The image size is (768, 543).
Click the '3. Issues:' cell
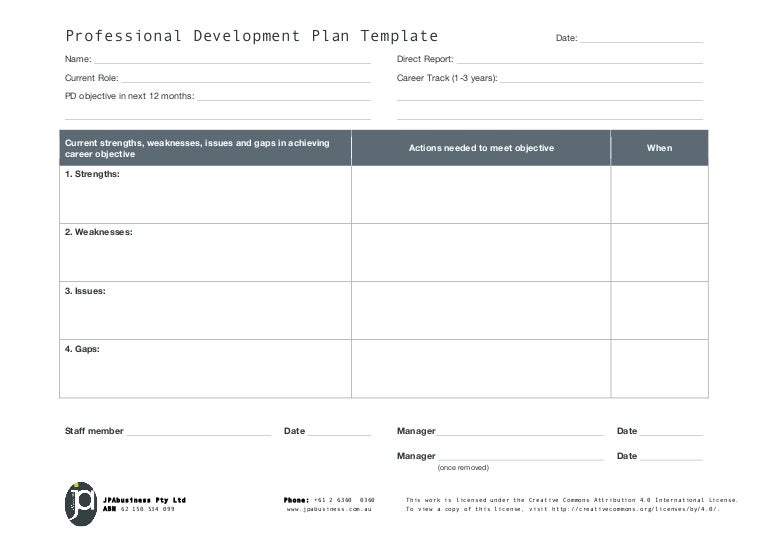coord(205,310)
